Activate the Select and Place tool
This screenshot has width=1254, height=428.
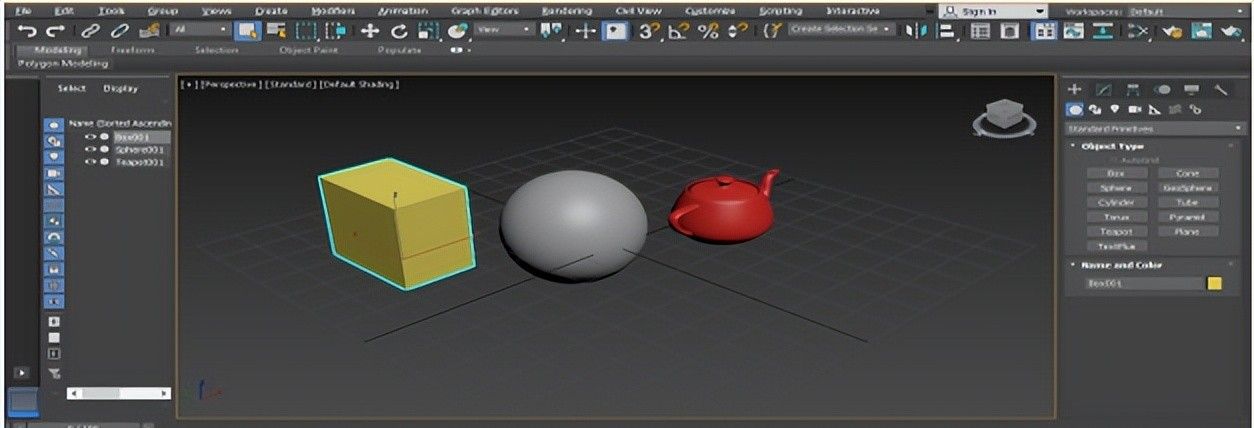[x=458, y=32]
